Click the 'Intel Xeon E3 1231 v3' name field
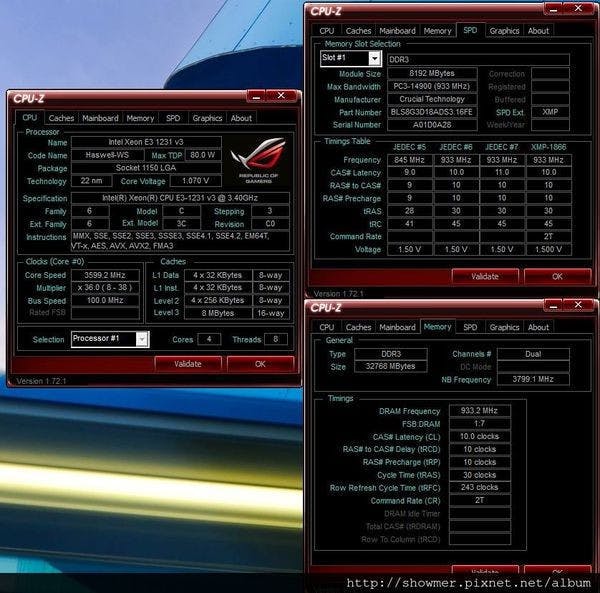Viewport: 600px width, 593px height. tap(146, 142)
